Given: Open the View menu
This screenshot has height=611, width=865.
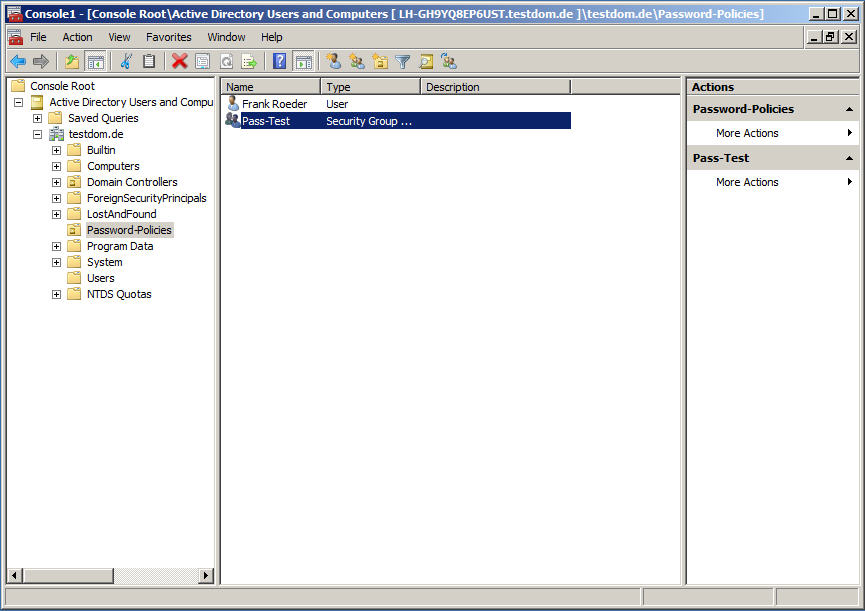Looking at the screenshot, I should tap(119, 37).
